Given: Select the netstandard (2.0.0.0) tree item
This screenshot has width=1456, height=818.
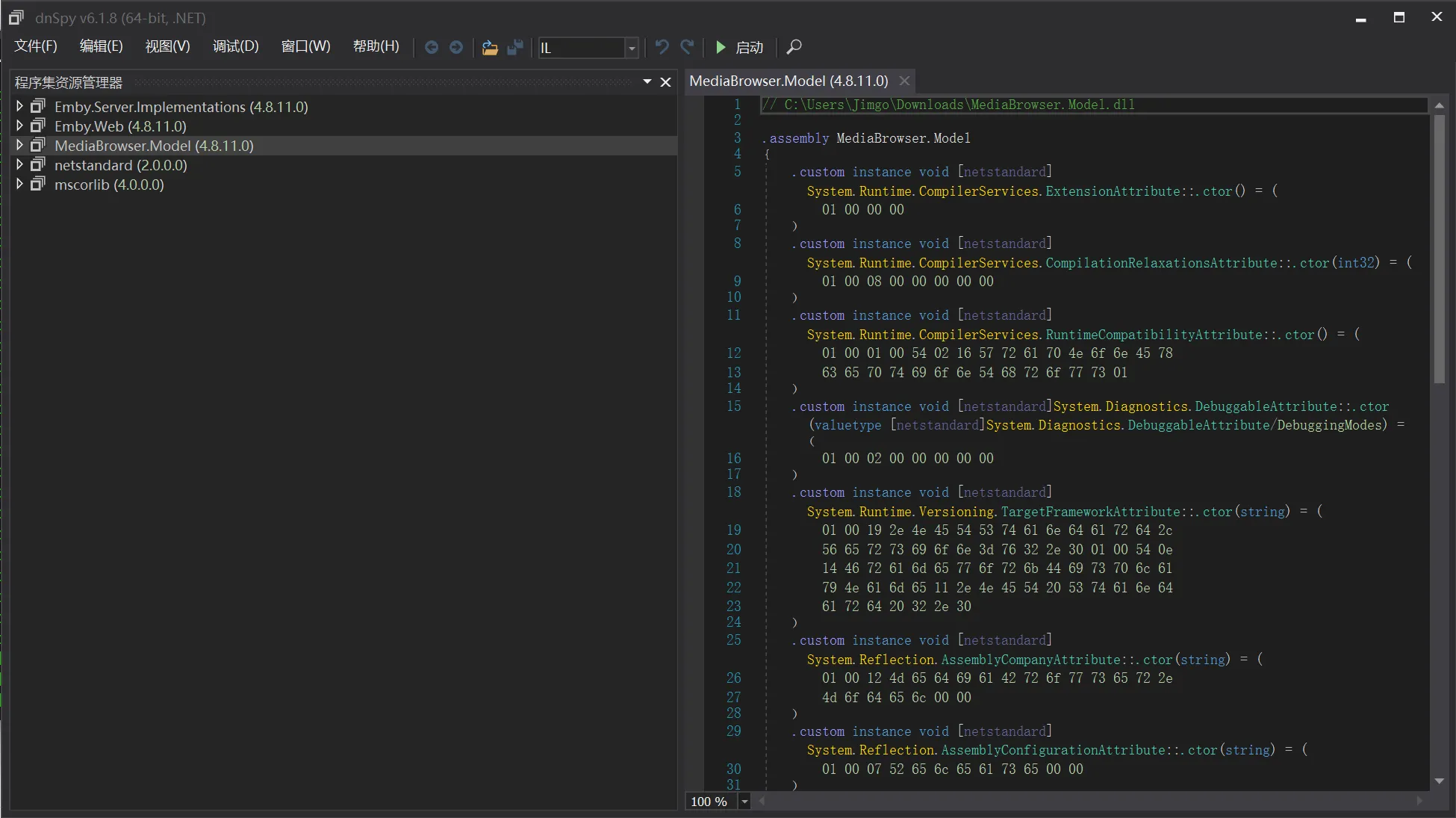Looking at the screenshot, I should coord(121,165).
